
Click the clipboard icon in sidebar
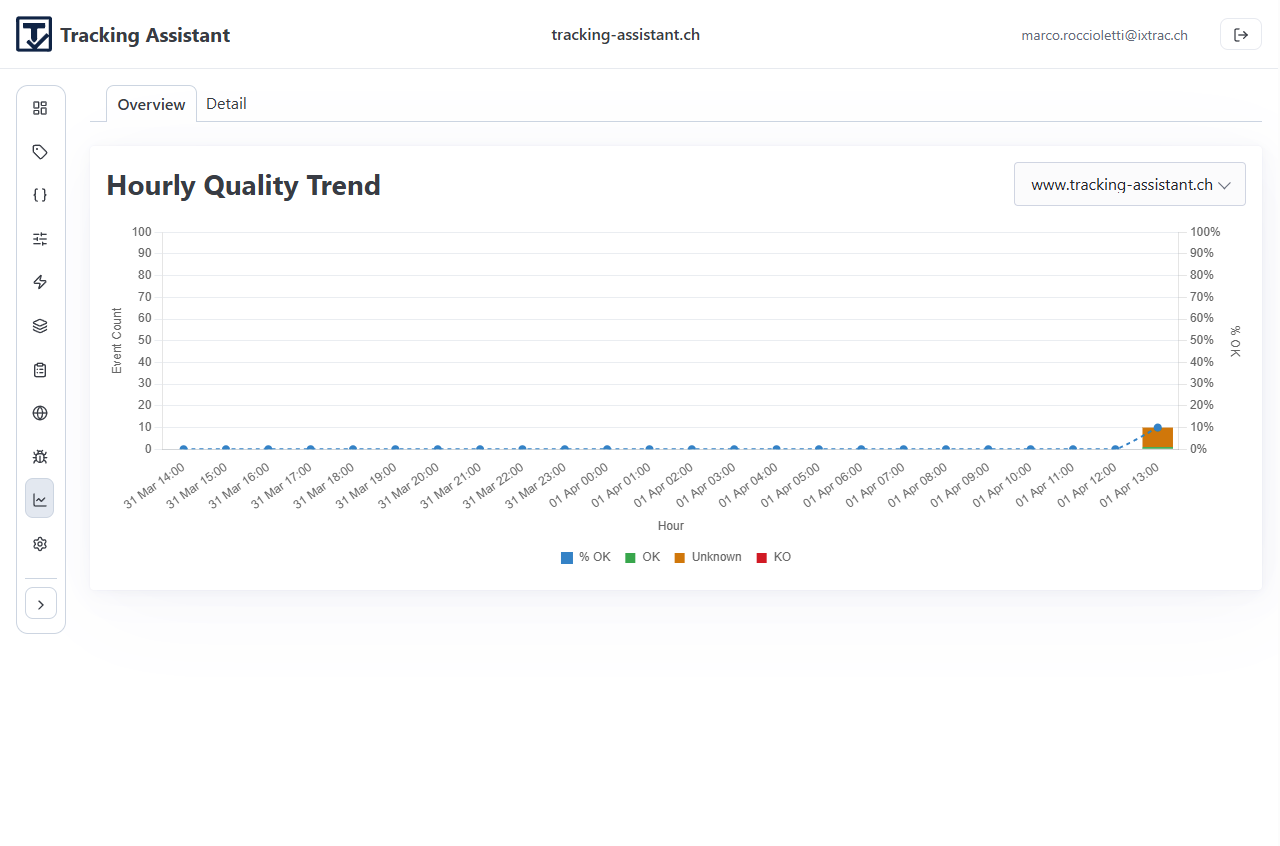click(x=40, y=370)
